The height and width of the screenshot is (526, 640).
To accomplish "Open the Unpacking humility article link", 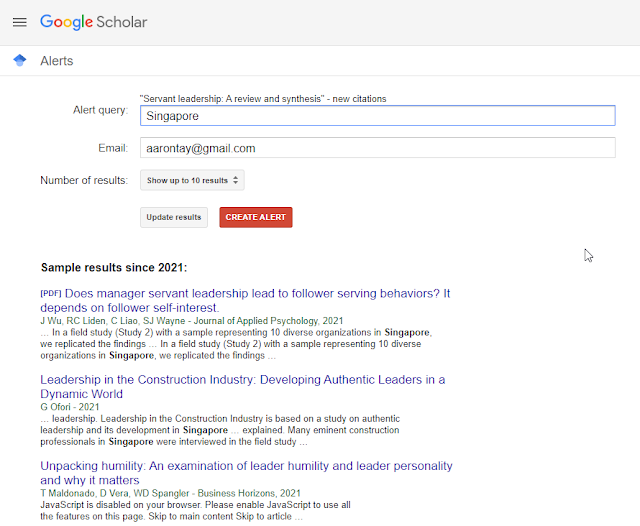I will pyautogui.click(x=246, y=473).
